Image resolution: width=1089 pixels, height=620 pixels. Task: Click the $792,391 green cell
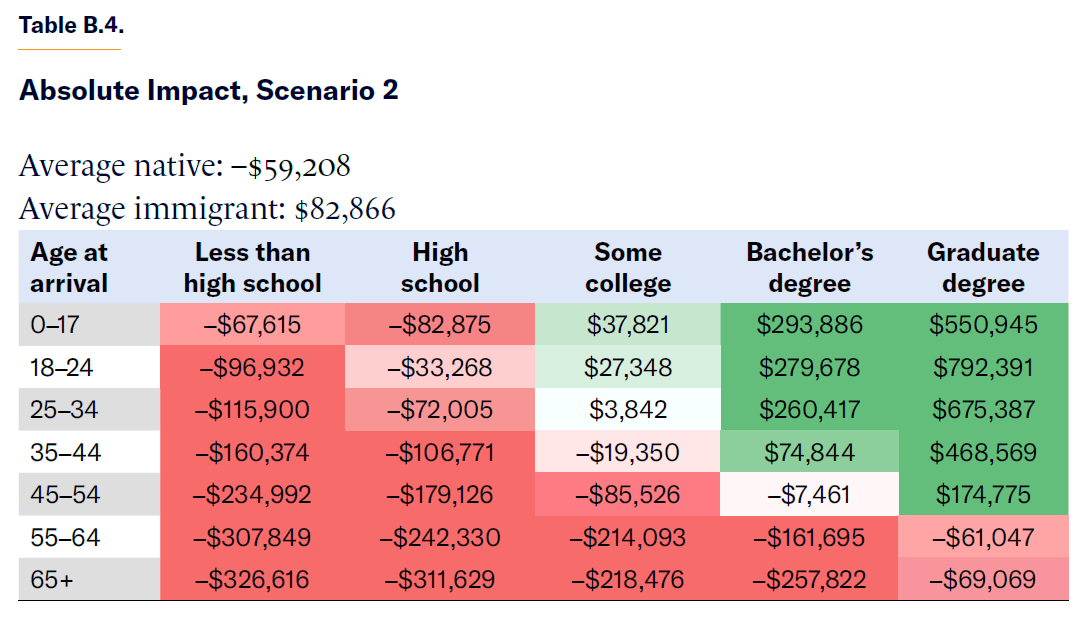(x=983, y=367)
